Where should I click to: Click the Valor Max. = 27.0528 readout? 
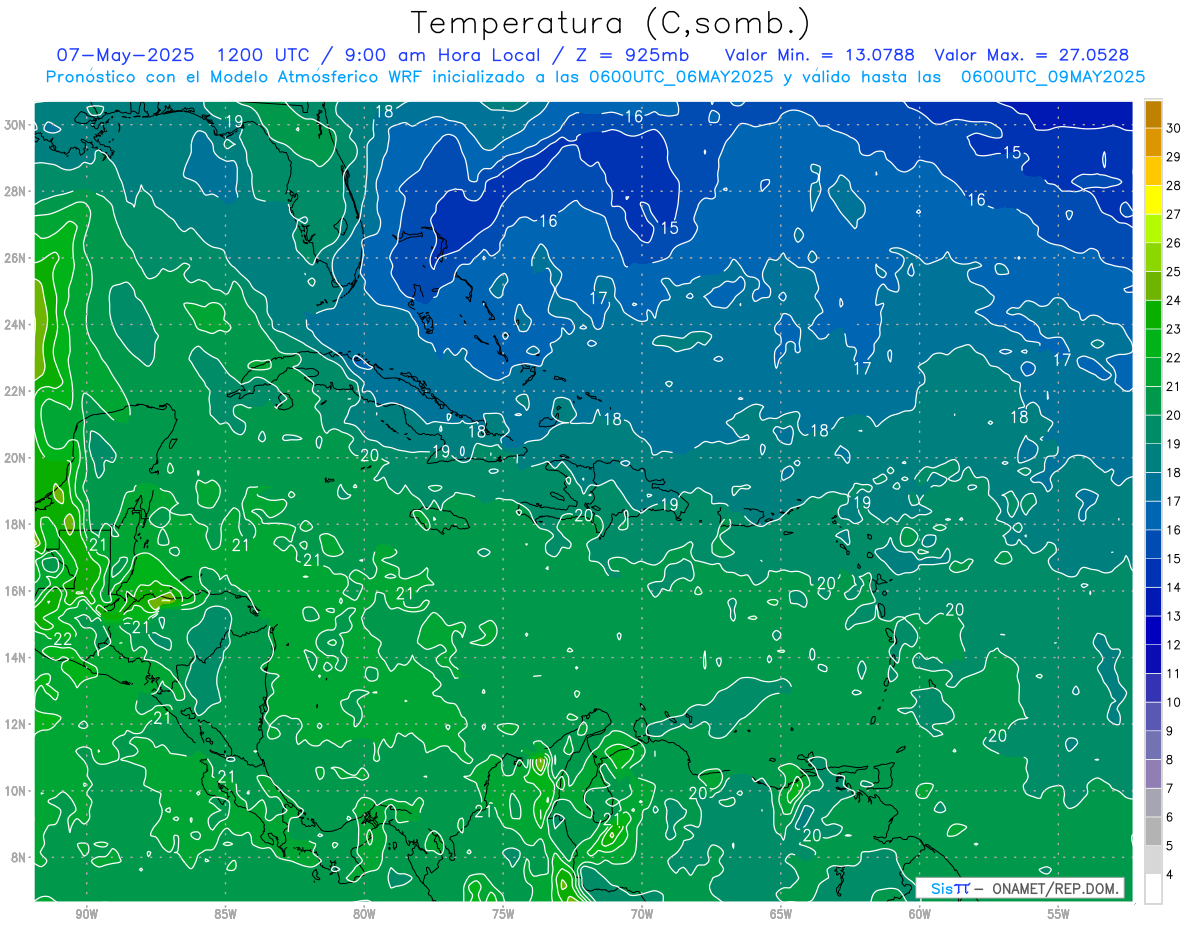click(1032, 55)
